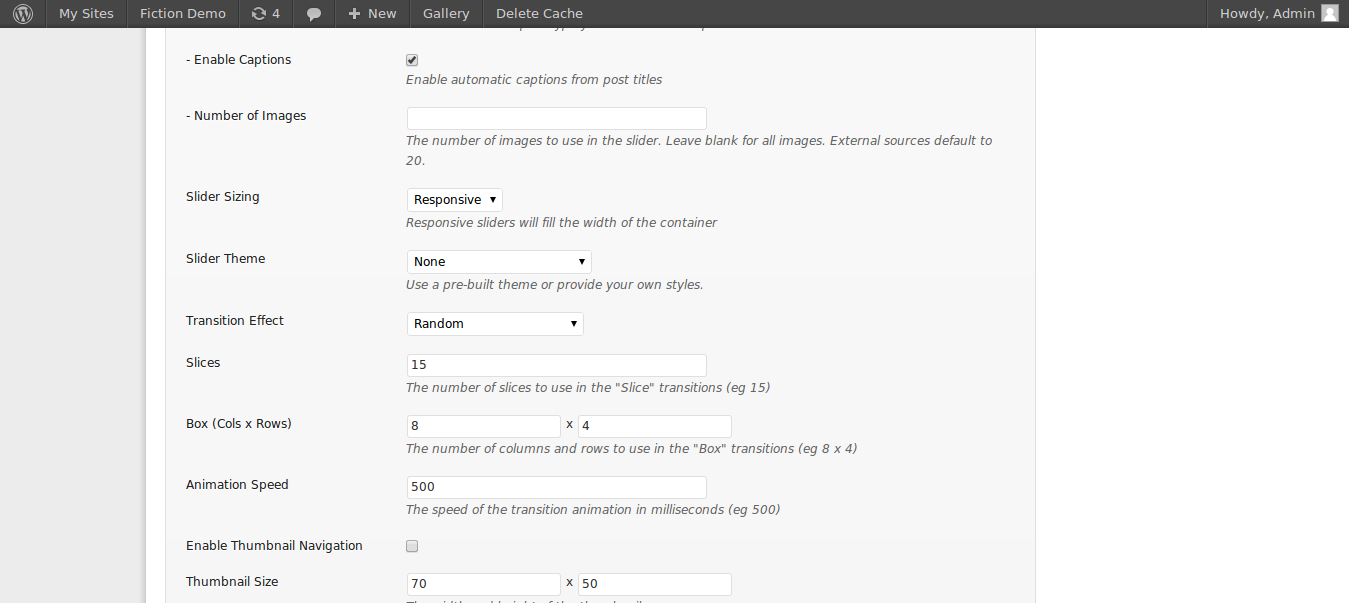This screenshot has width=1349, height=603.
Task: Click the WordPress logo icon
Action: click(23, 14)
